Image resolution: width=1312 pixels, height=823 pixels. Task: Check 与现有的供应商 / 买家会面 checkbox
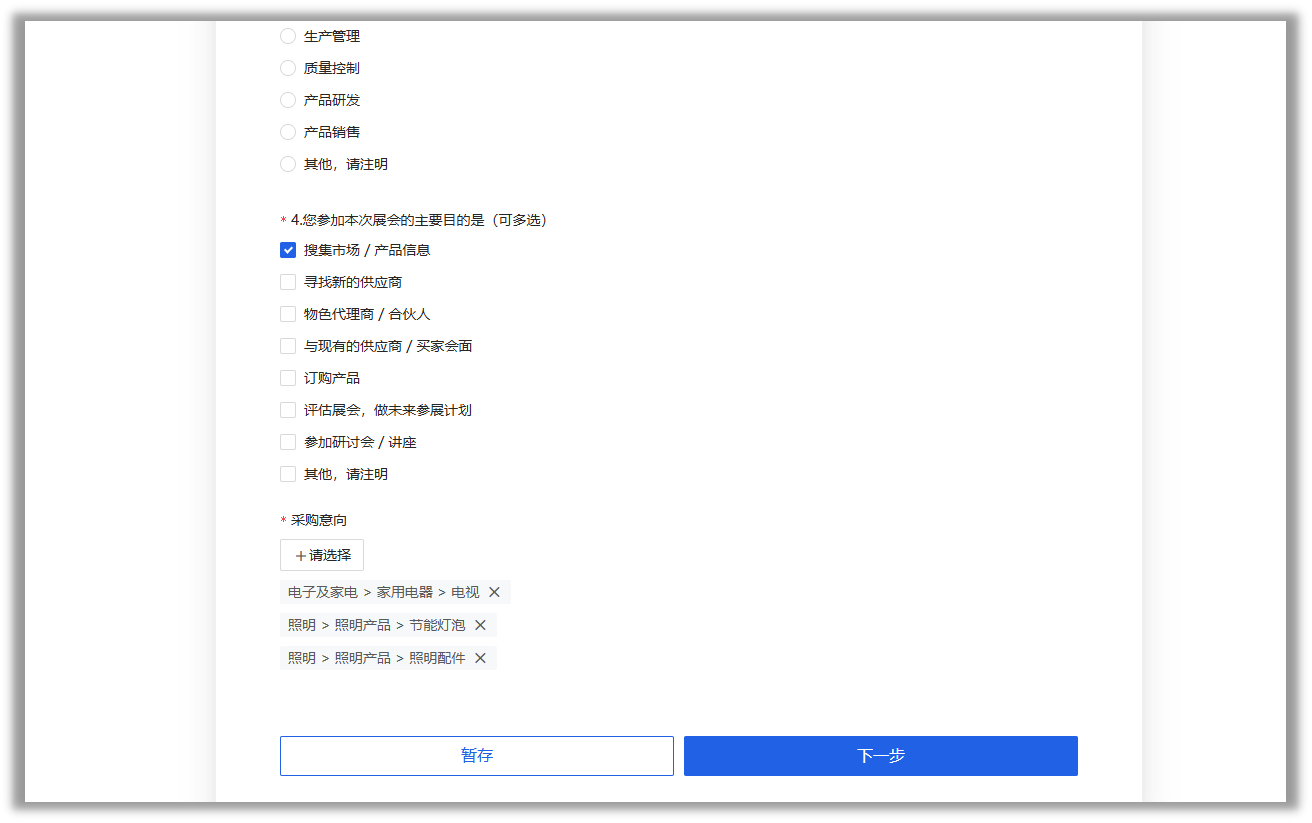(x=288, y=346)
